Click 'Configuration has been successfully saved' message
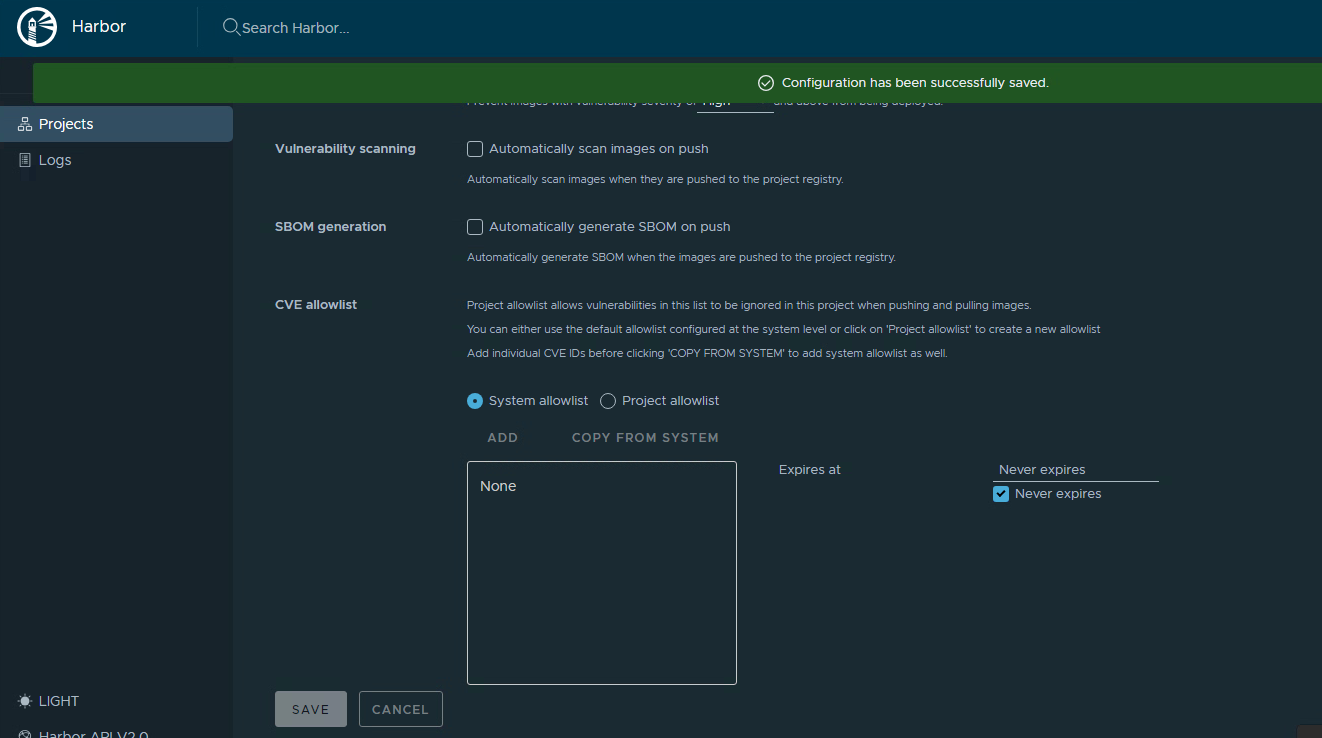The height and width of the screenshot is (738, 1322). [x=915, y=83]
